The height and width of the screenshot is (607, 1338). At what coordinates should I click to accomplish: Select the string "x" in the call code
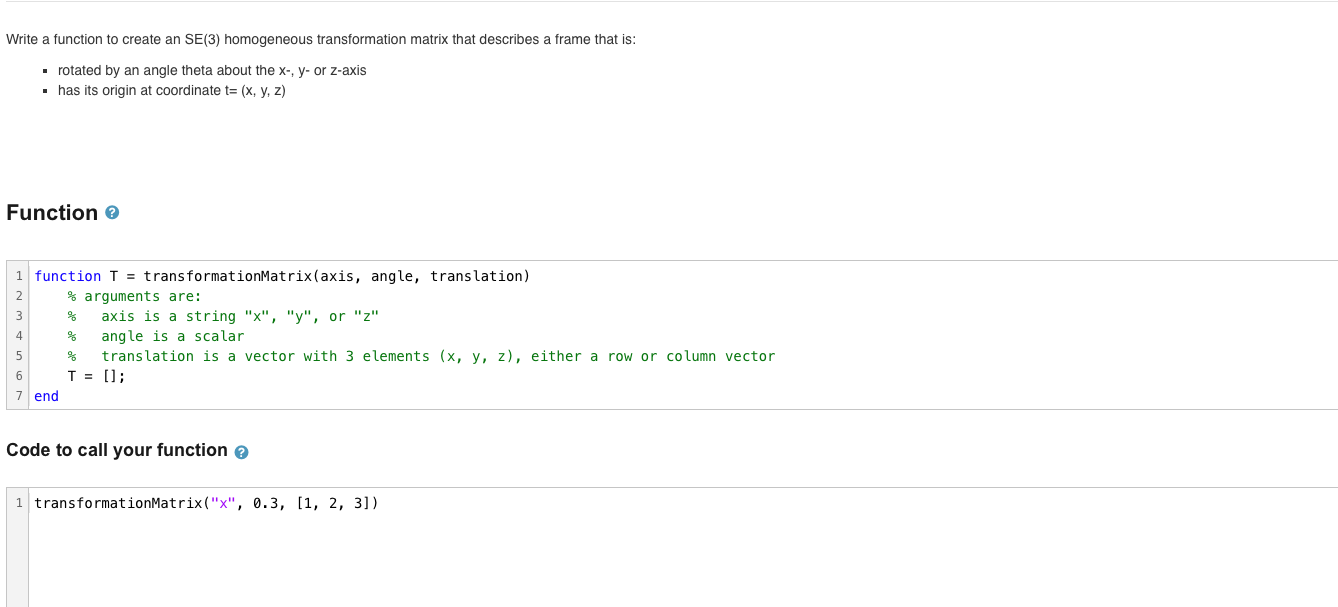point(220,503)
